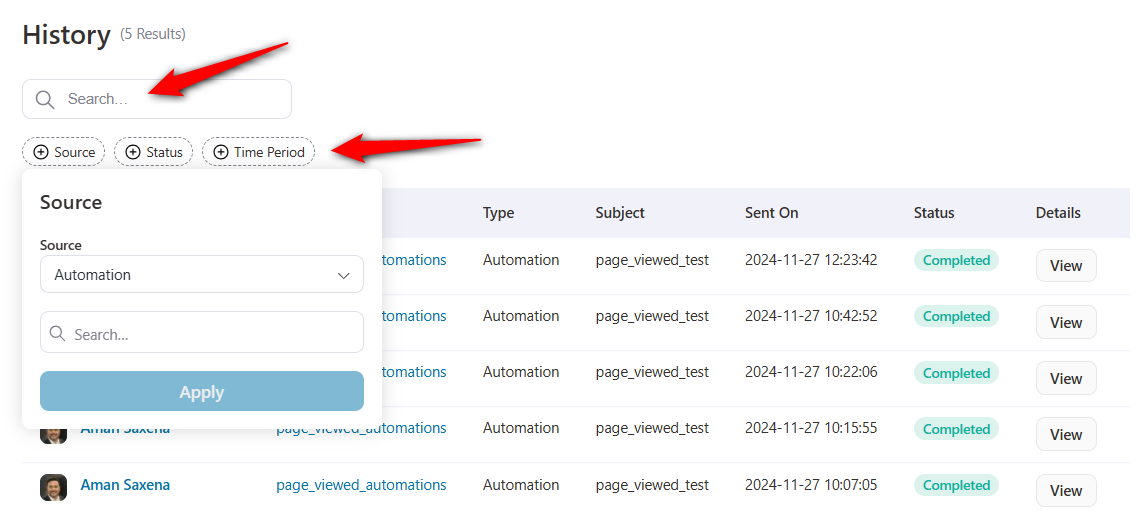This screenshot has width=1140, height=532.
Task: View details of the 12:23:42 entry
Action: tap(1066, 265)
